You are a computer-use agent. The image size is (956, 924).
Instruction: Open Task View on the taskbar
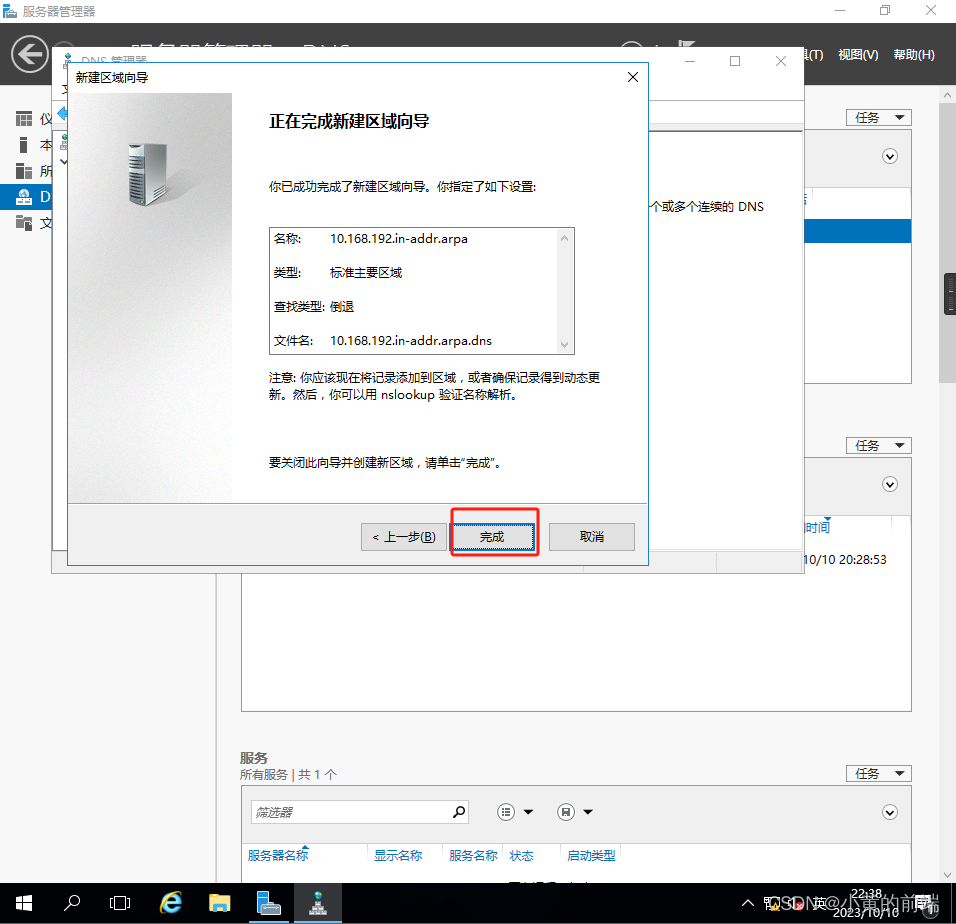120,903
